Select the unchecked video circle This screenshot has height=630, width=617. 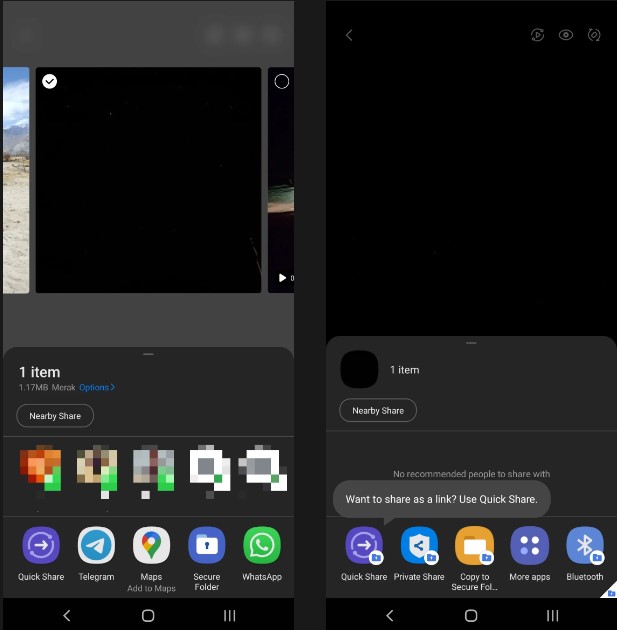[x=281, y=81]
